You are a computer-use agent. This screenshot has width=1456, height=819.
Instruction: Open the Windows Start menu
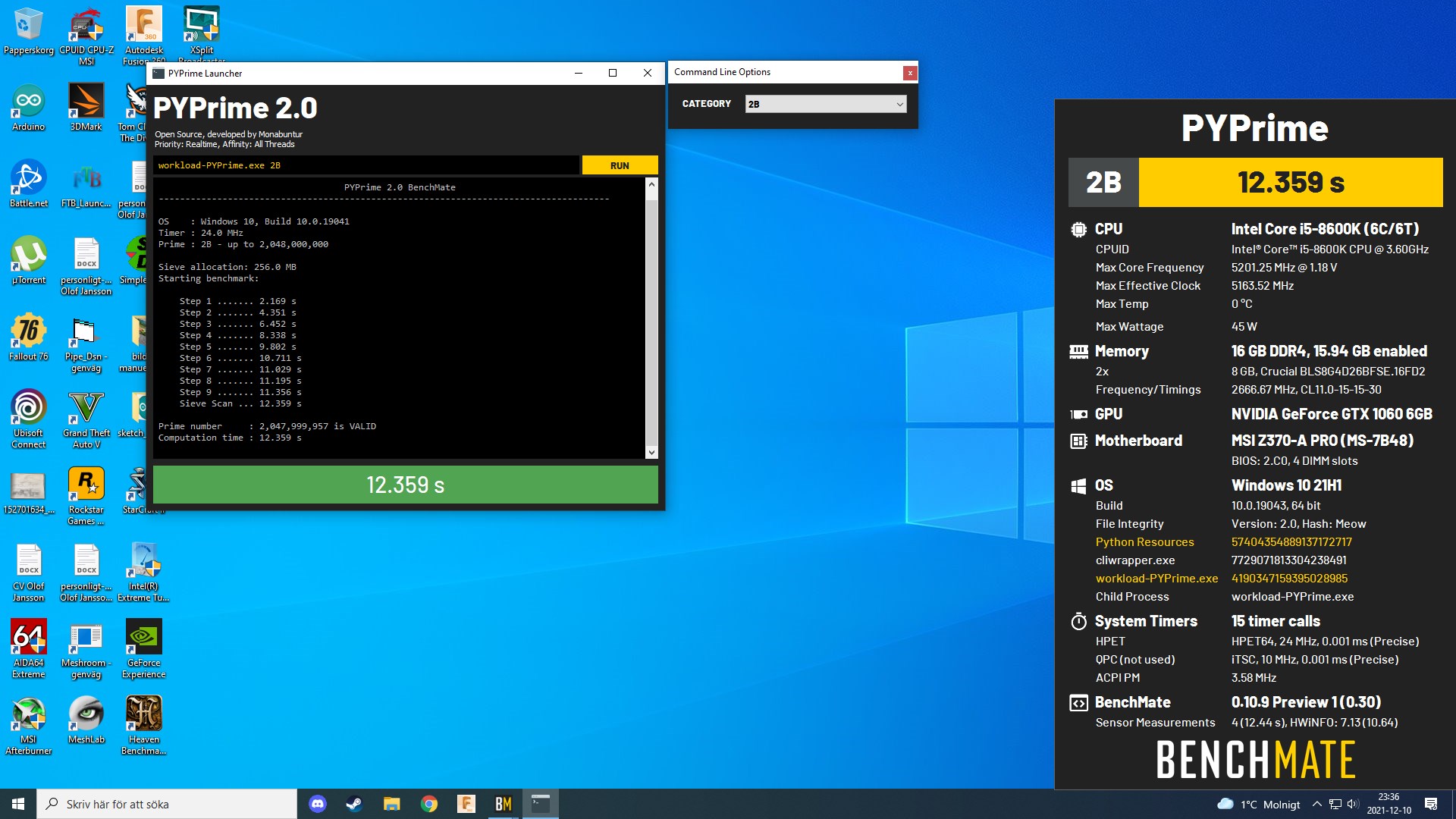tap(18, 804)
